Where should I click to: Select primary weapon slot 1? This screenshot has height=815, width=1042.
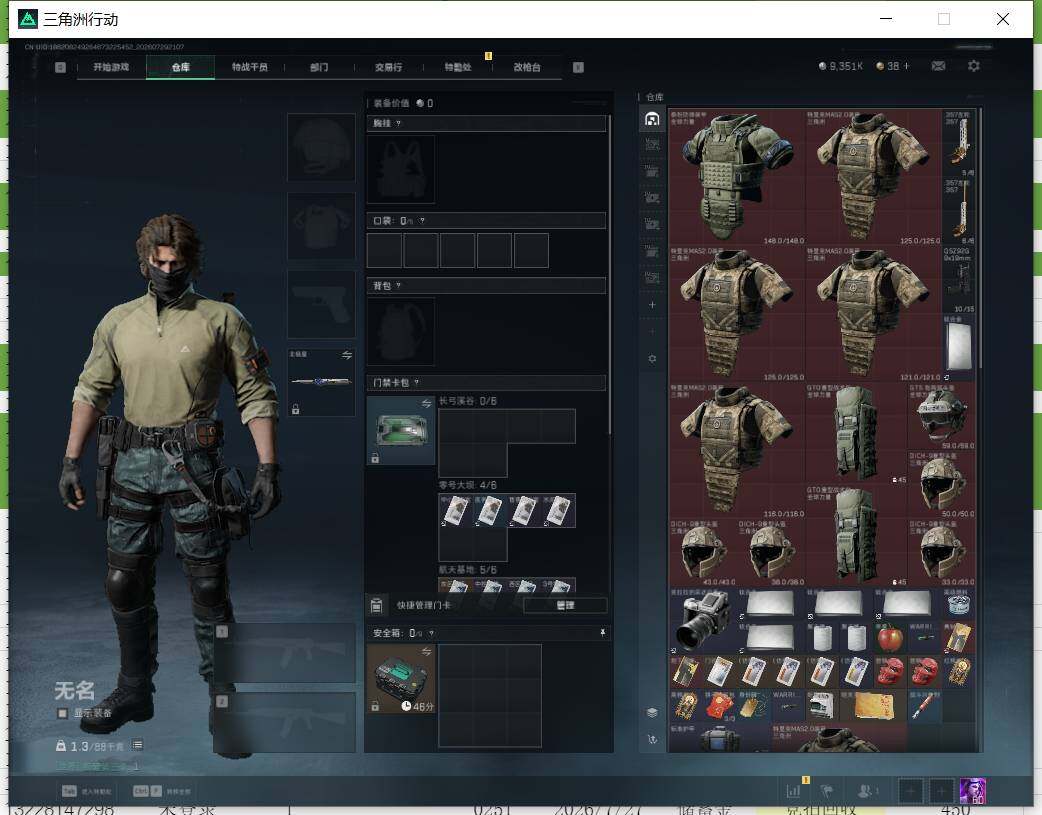(x=285, y=653)
